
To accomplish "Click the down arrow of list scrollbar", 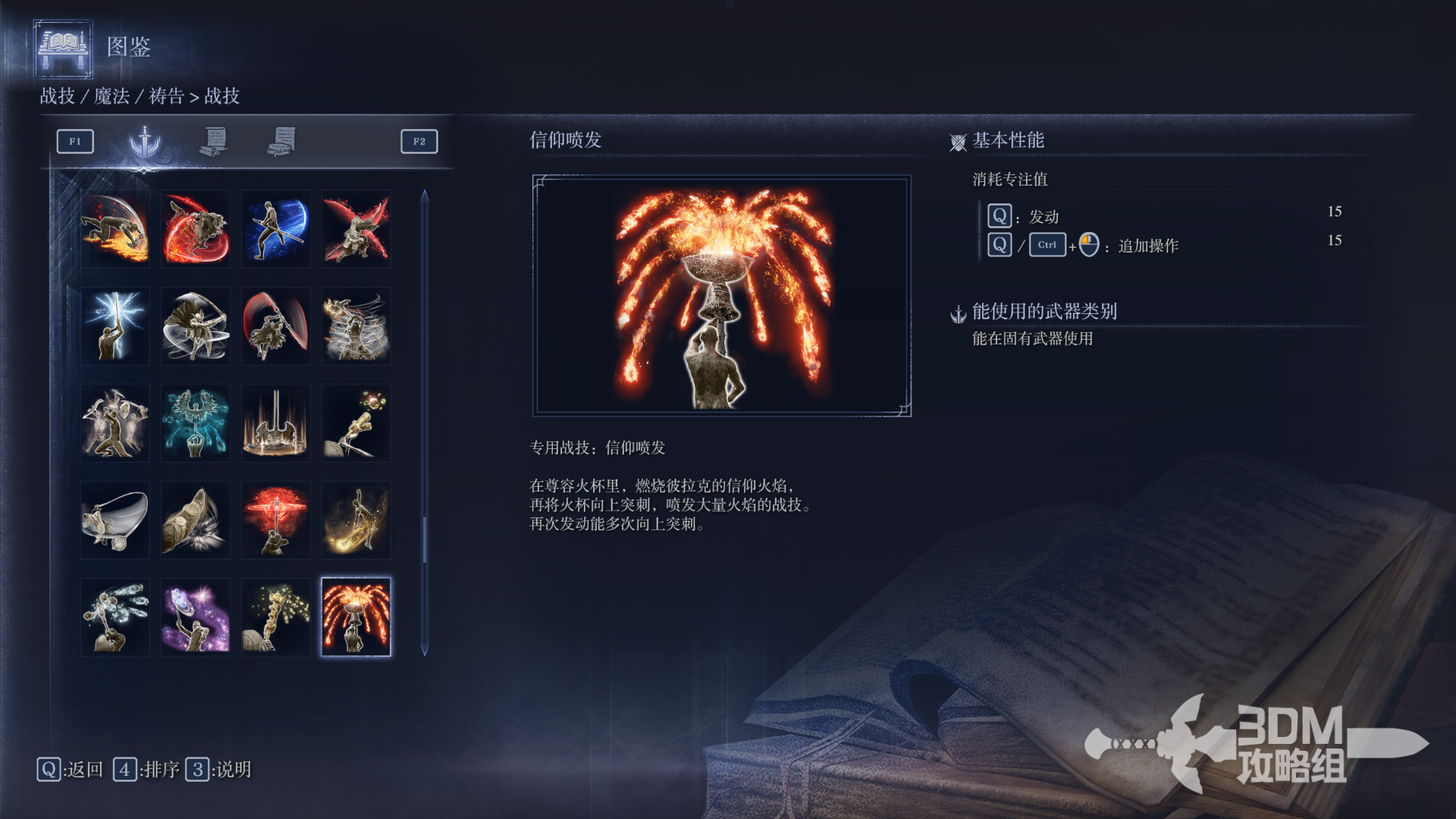I will (x=425, y=650).
